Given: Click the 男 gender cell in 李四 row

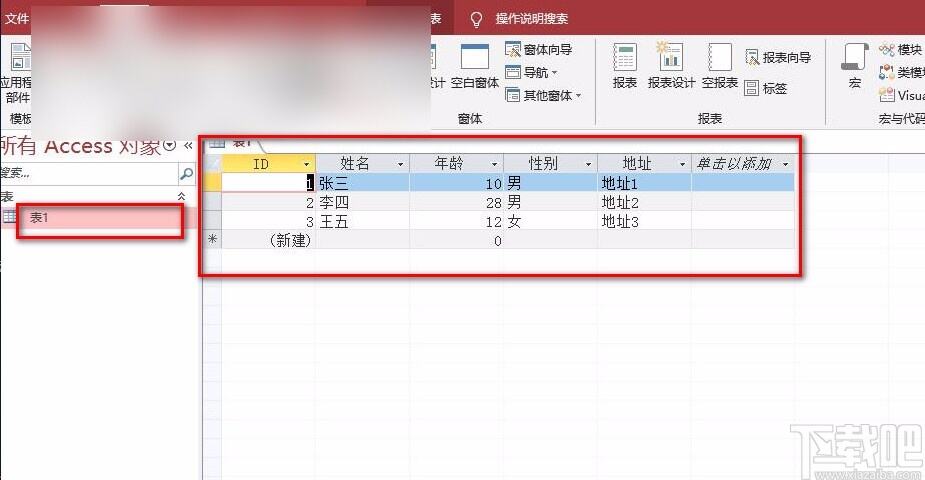Looking at the screenshot, I should 550,202.
